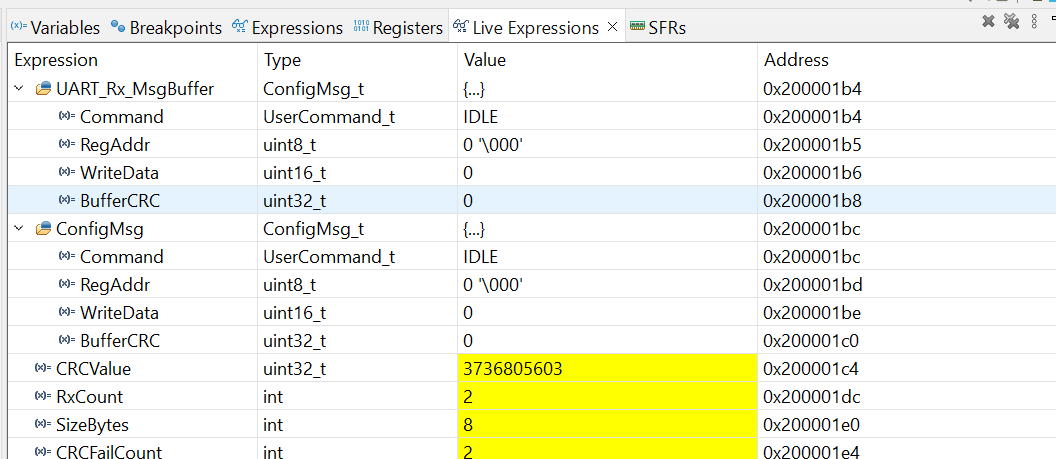Viewport: 1056px width, 459px height.
Task: Remove the selected live expression
Action: (x=988, y=21)
